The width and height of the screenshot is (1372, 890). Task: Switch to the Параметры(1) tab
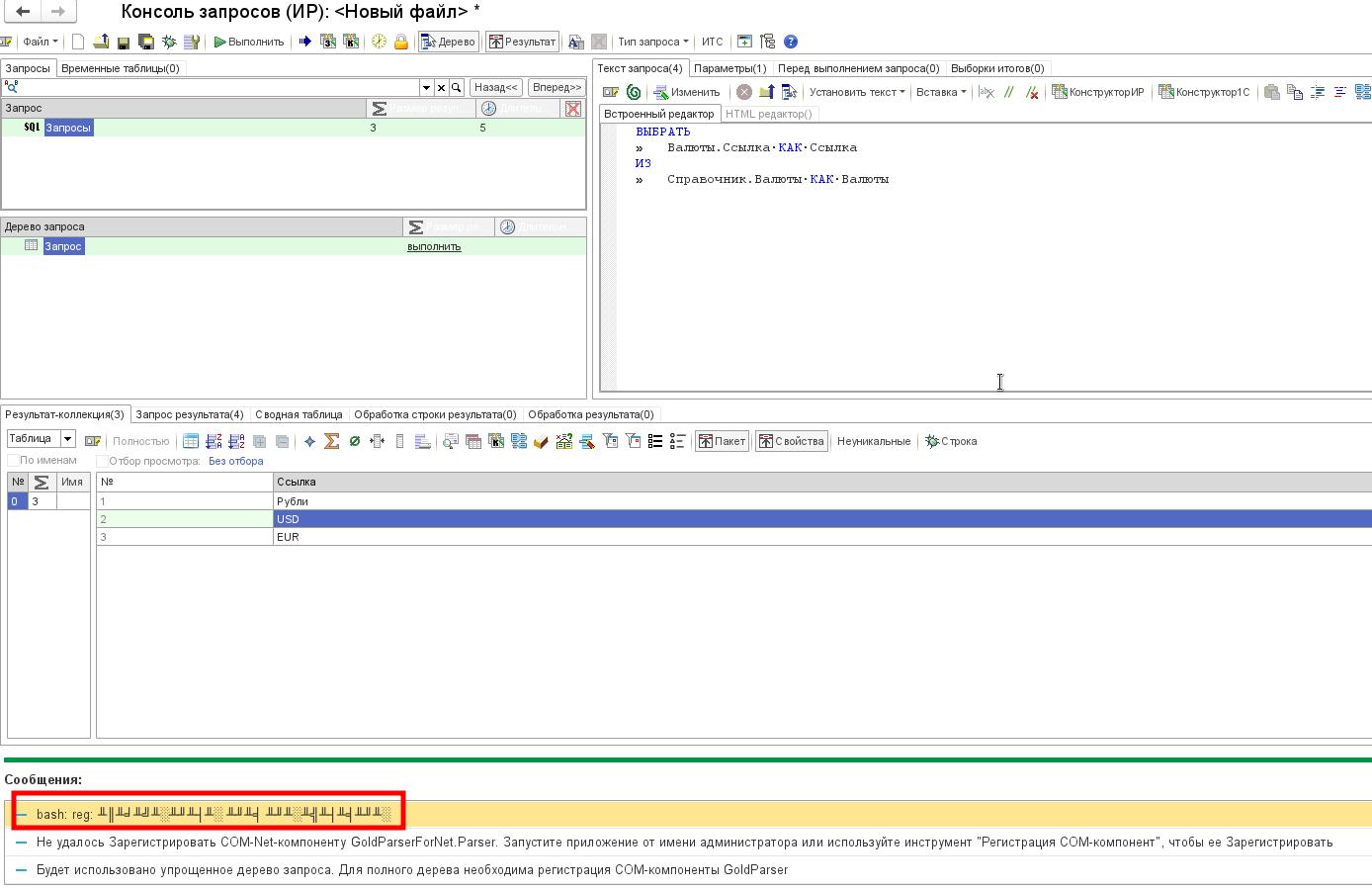(x=729, y=68)
